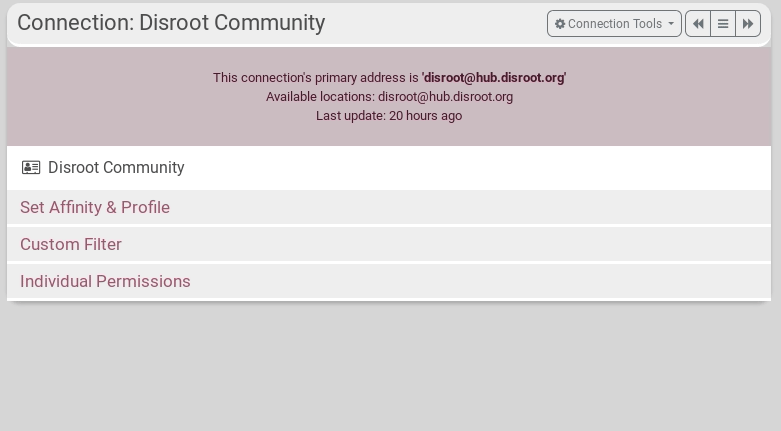Expand the Individual Permissions section

coord(105,281)
